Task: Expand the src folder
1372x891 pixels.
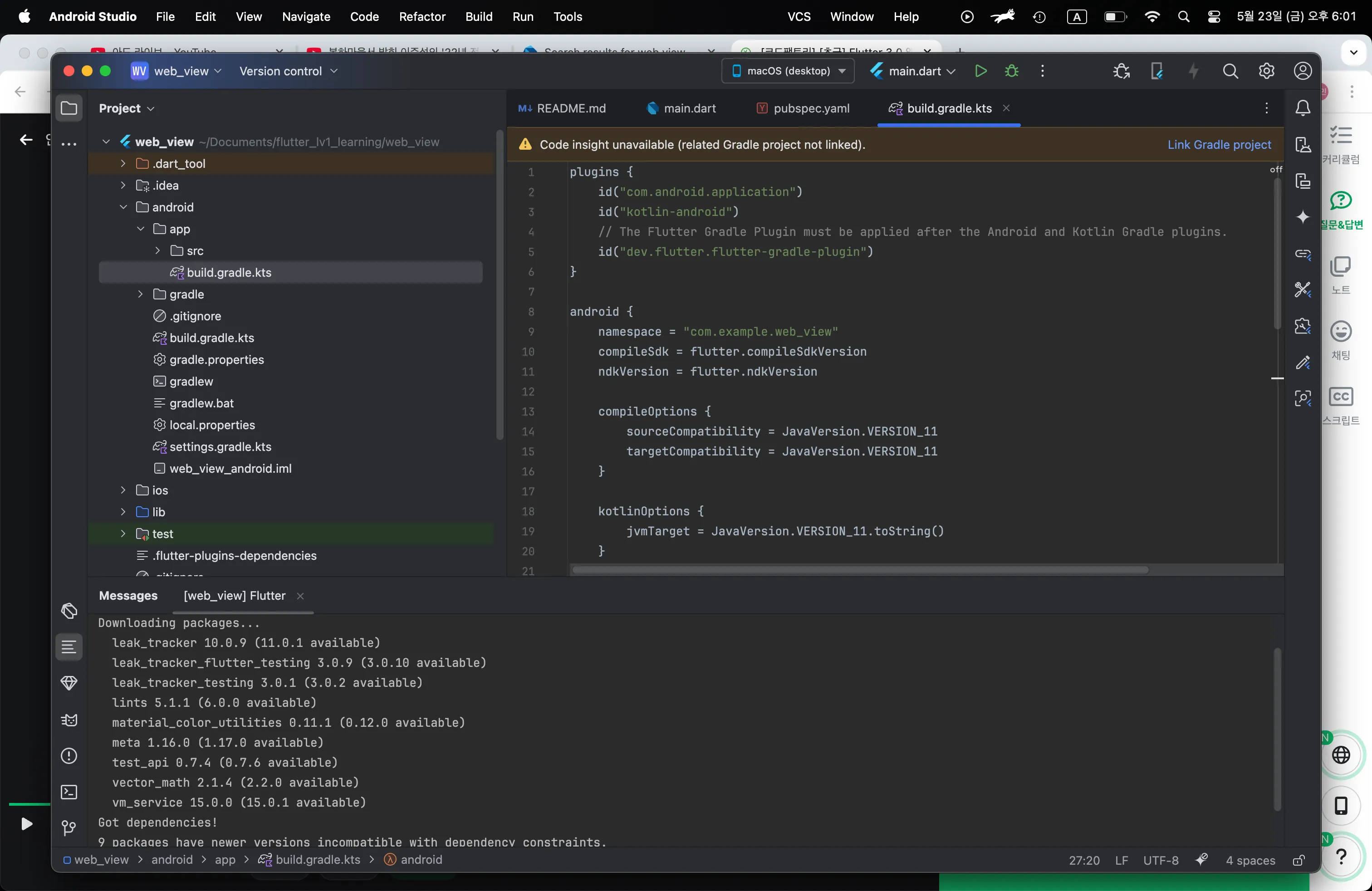Action: (157, 251)
